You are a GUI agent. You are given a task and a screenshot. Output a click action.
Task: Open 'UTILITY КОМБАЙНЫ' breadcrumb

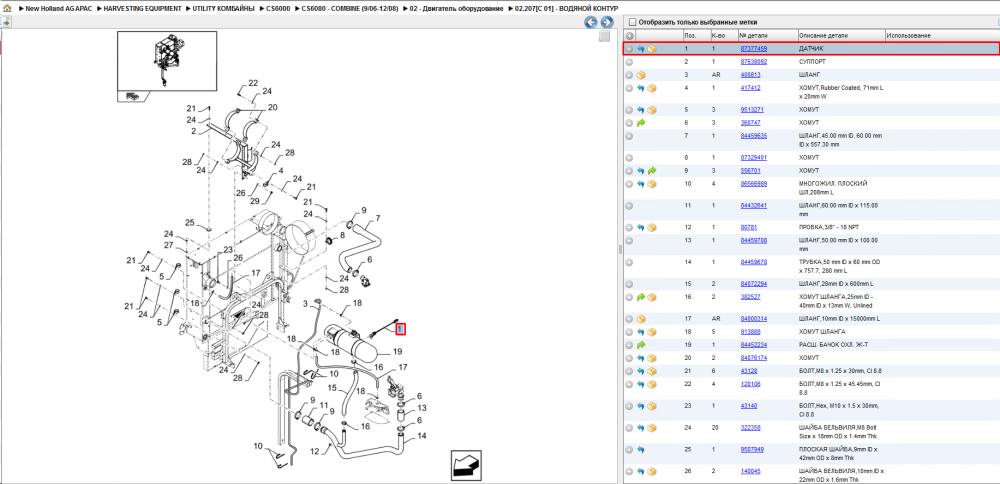click(x=224, y=8)
